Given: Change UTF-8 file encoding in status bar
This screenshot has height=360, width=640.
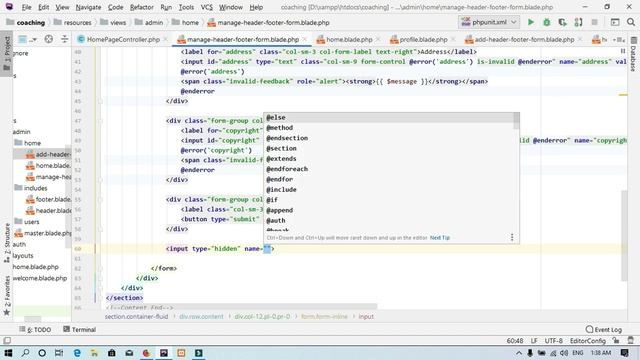Looking at the screenshot, I should pos(553,341).
